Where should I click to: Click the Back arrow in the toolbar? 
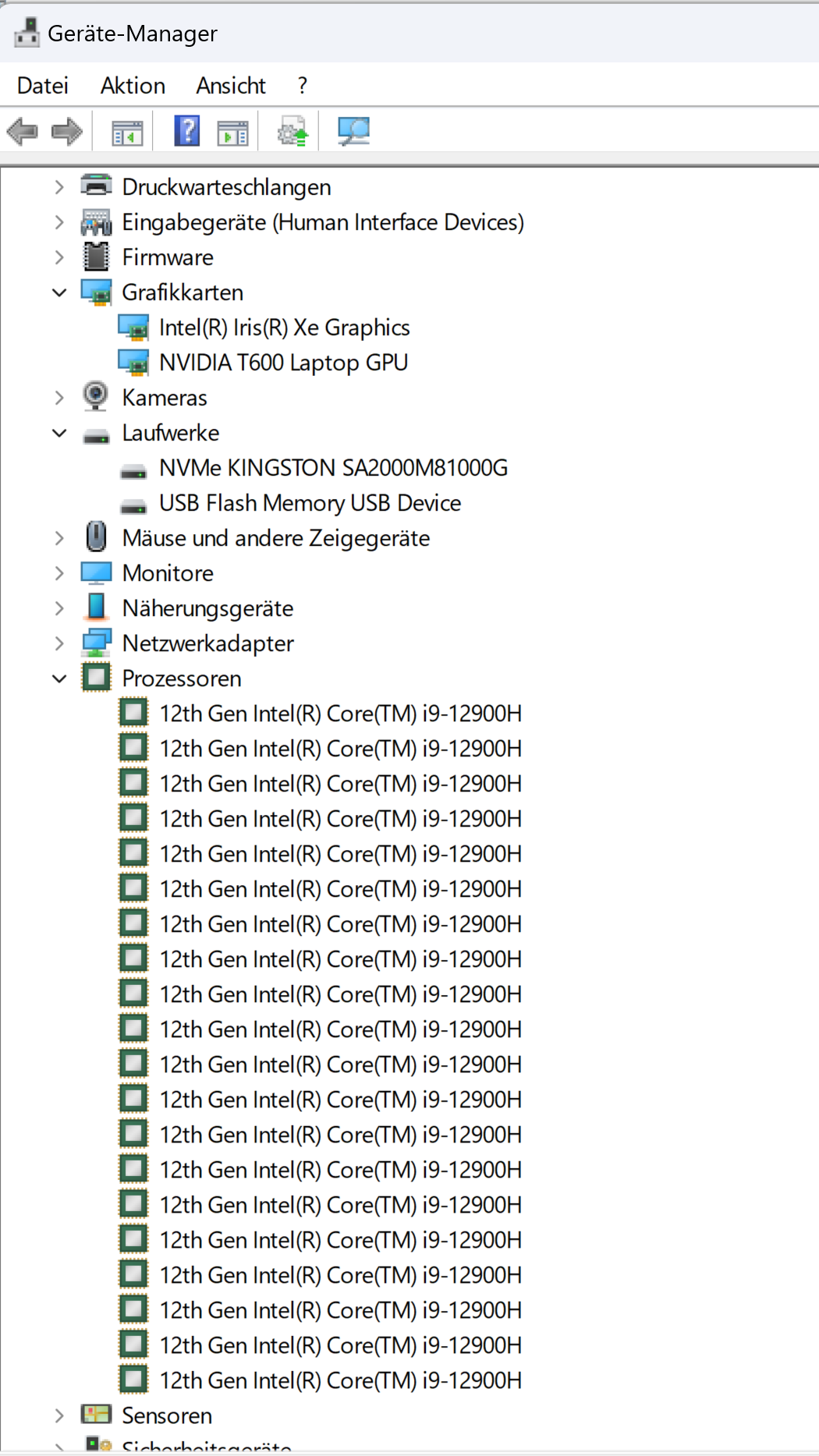[x=22, y=131]
